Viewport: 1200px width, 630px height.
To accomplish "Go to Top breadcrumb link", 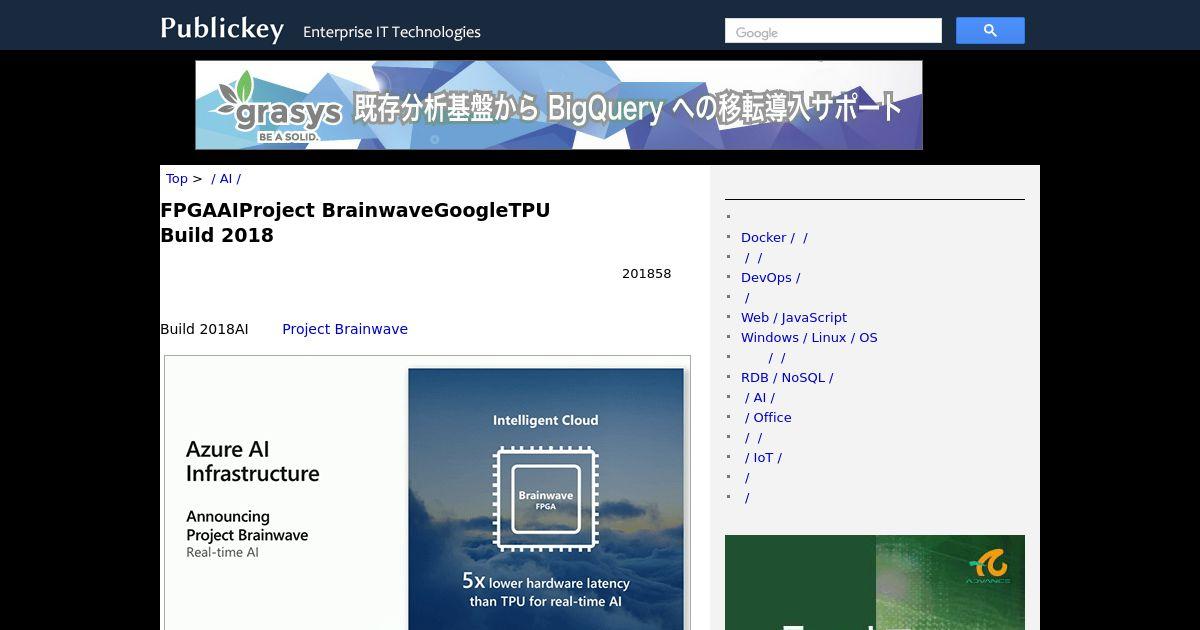I will click(x=177, y=179).
